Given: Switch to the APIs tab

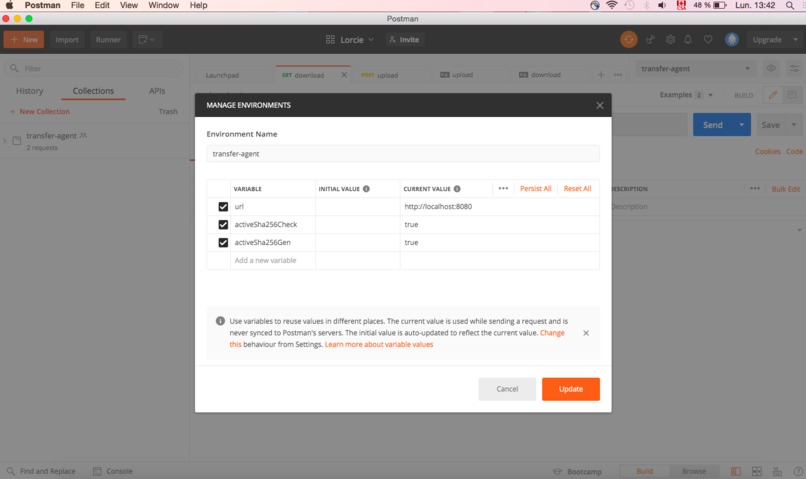Looking at the screenshot, I should coord(157,91).
